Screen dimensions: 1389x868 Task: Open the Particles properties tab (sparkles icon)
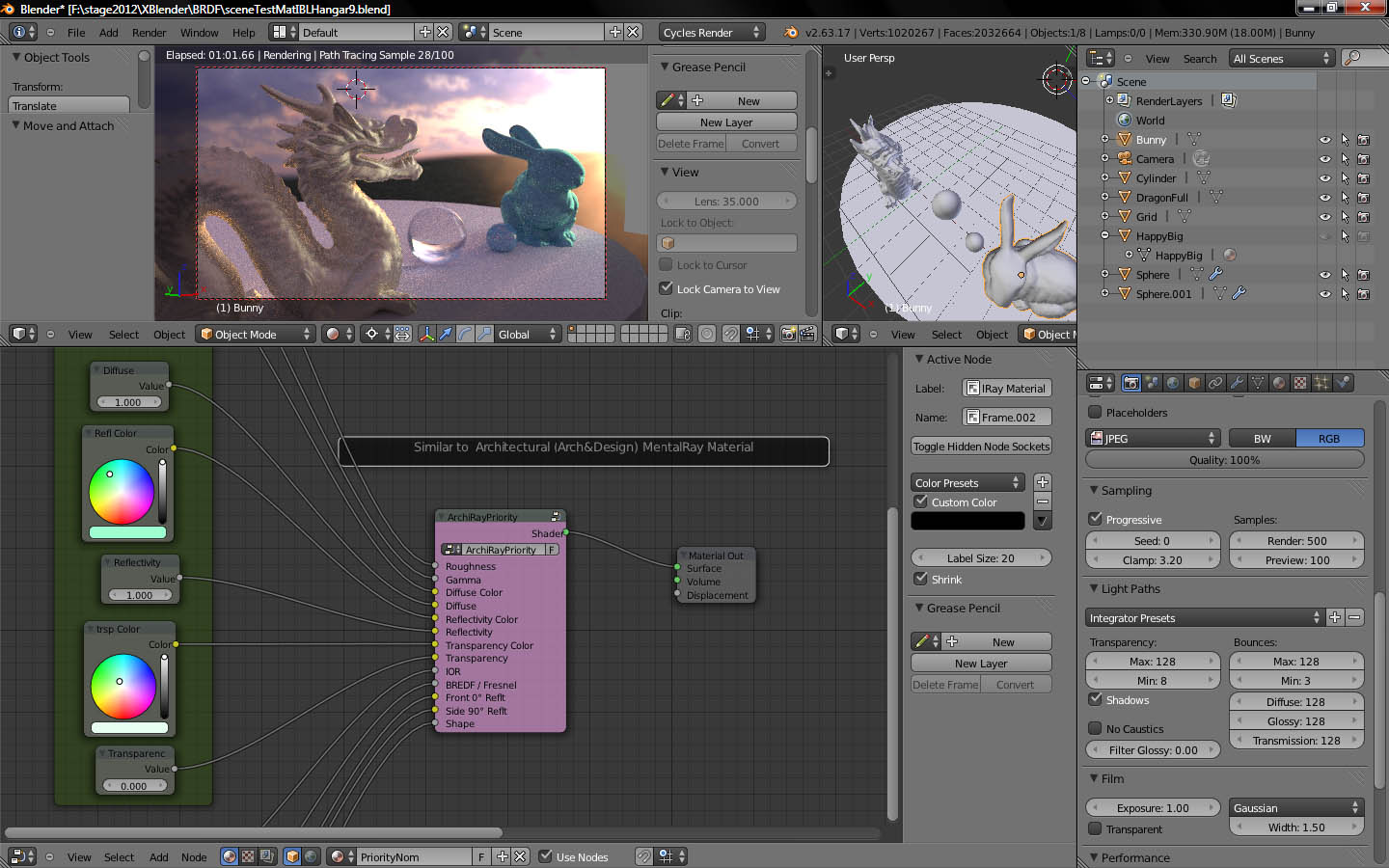[x=1321, y=383]
